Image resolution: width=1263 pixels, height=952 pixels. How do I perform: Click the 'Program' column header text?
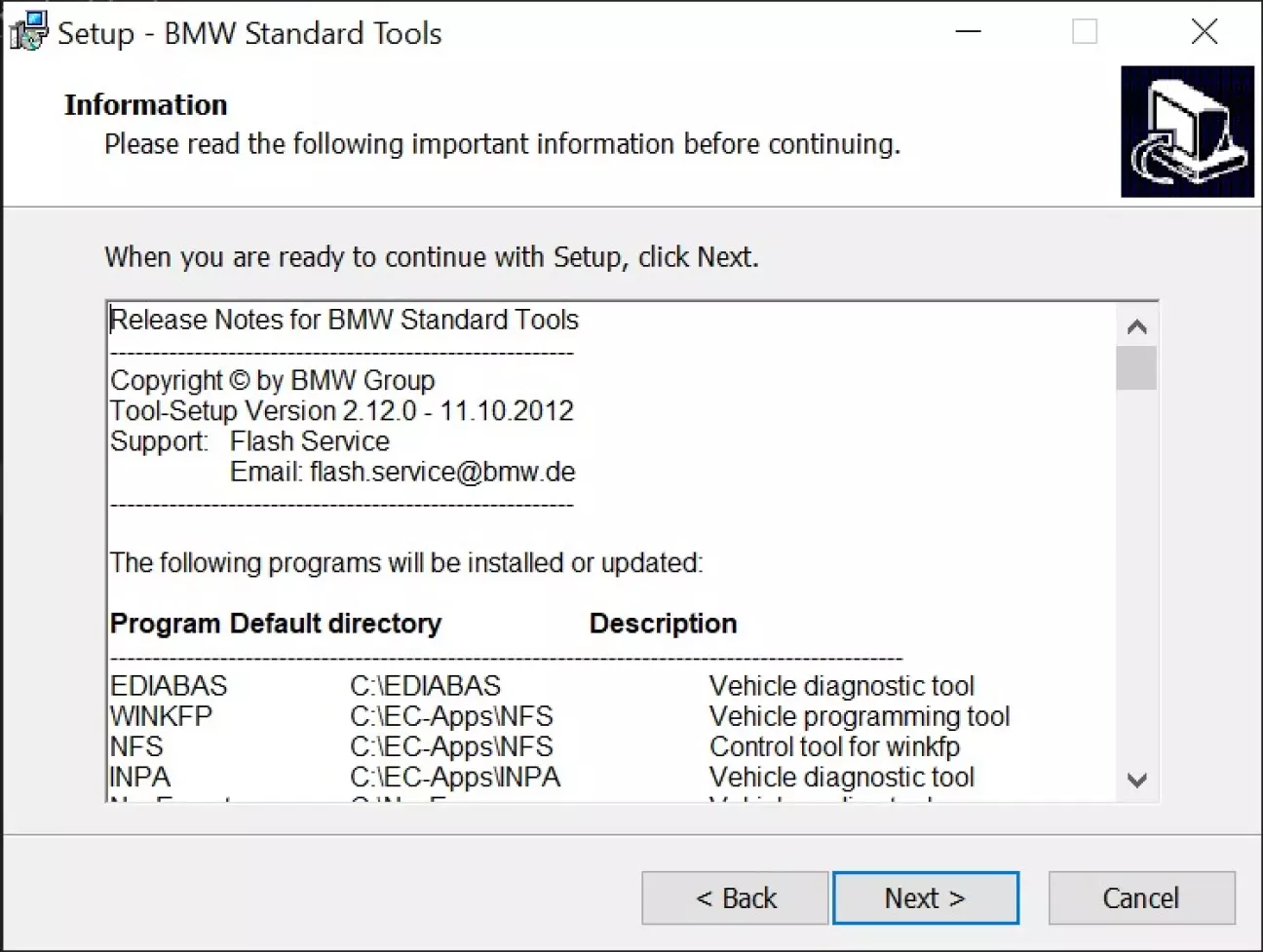165,624
